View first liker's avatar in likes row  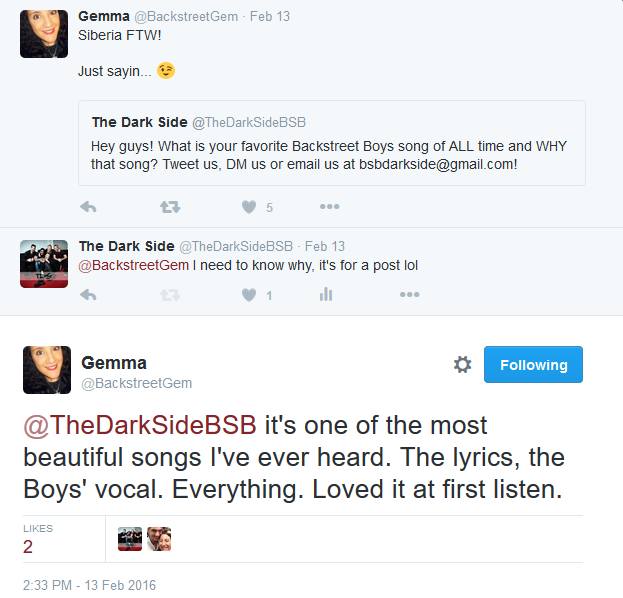(130, 539)
